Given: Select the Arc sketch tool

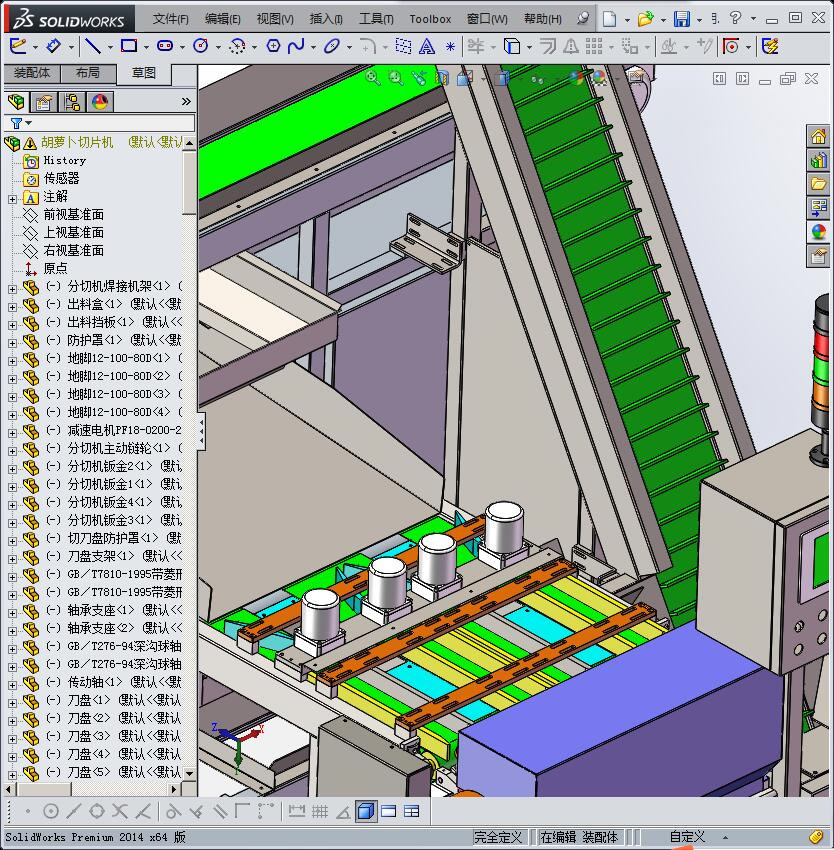Looking at the screenshot, I should 237,46.
